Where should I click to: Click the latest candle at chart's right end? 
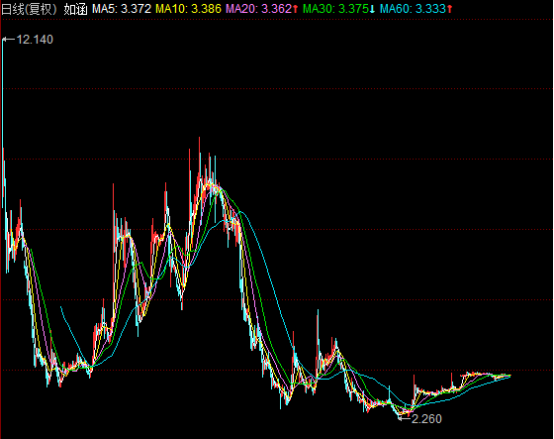(x=509, y=376)
